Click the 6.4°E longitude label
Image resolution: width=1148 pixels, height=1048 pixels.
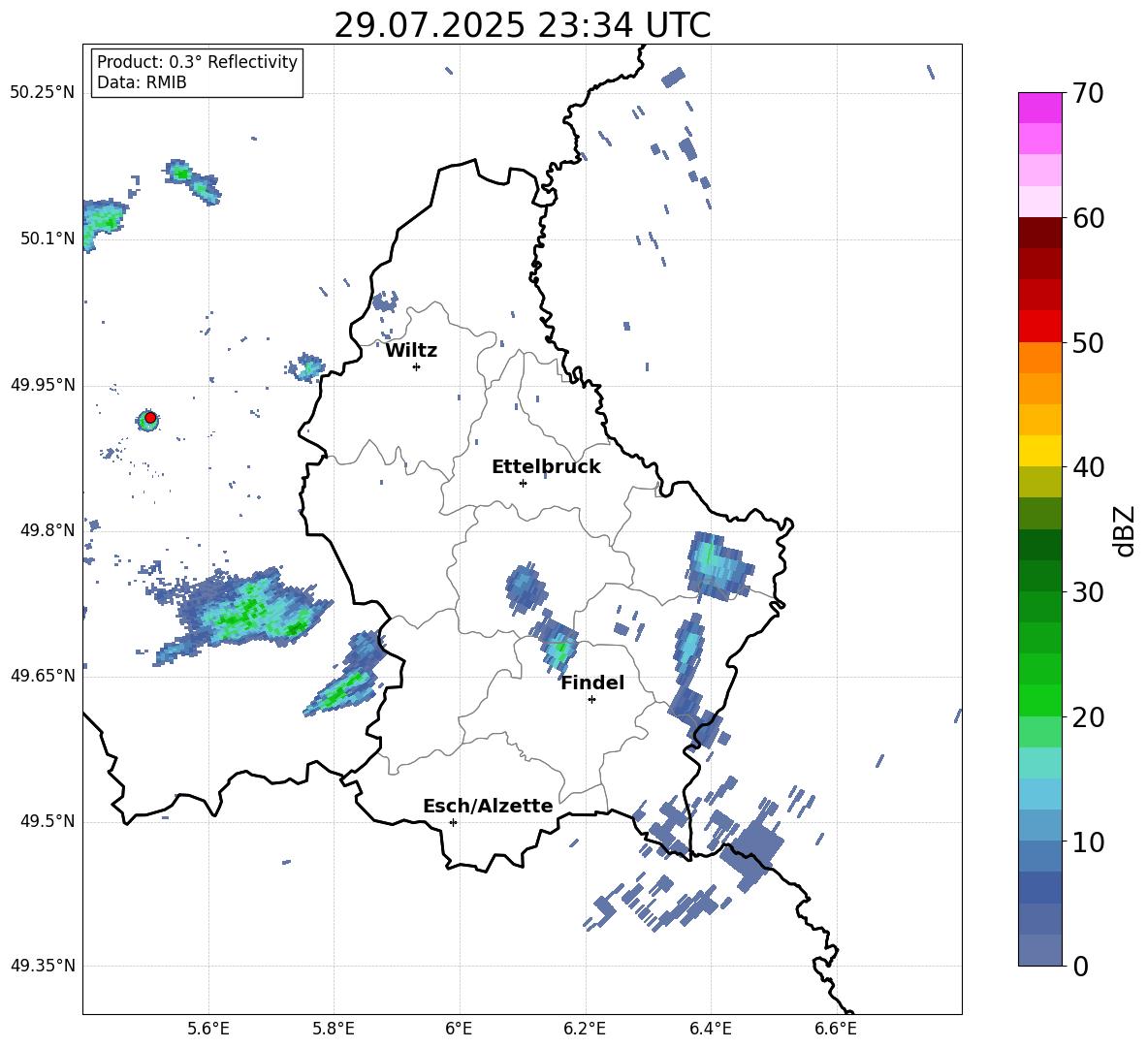[x=710, y=1029]
